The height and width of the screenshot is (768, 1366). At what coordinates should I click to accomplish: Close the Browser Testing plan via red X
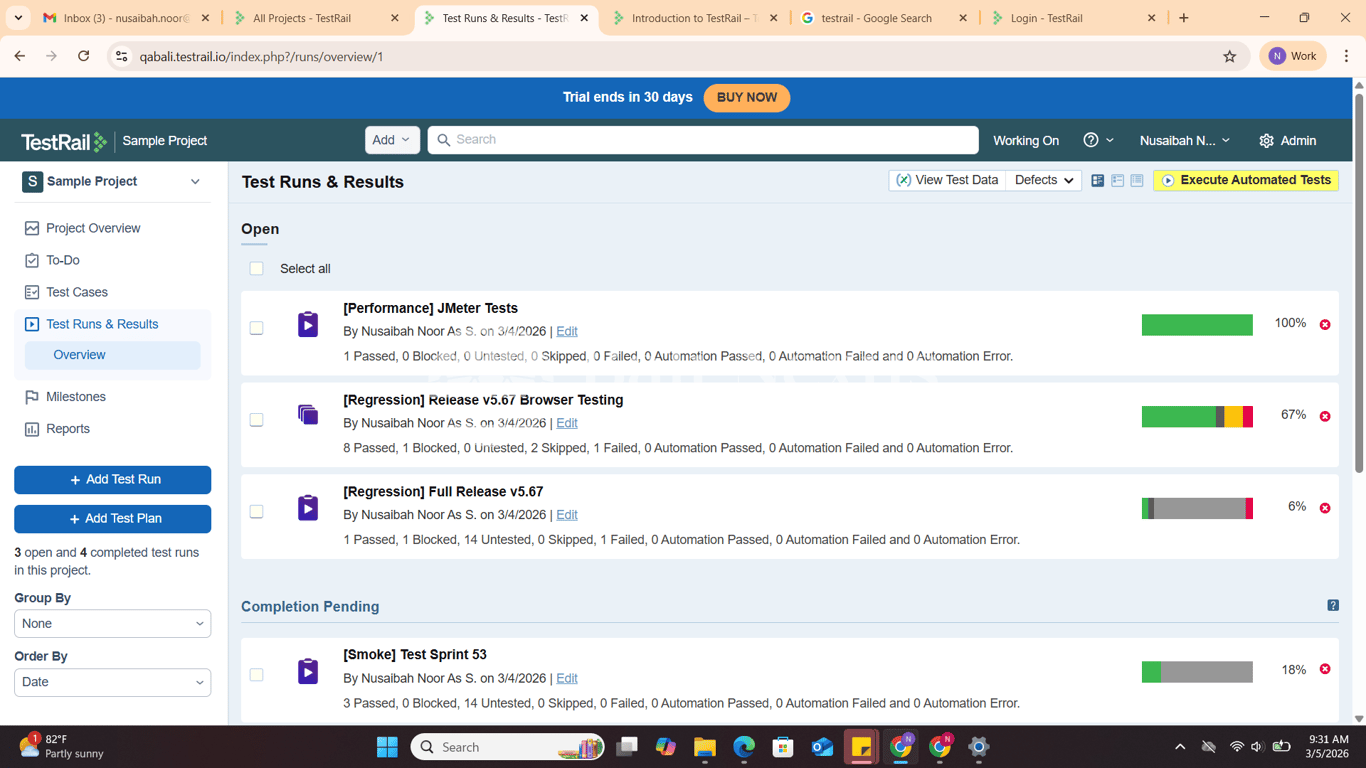1325,416
